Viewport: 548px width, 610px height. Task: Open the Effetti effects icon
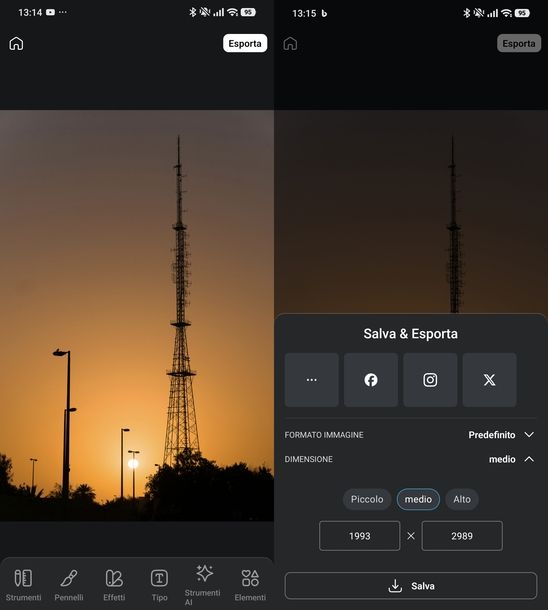tap(114, 578)
